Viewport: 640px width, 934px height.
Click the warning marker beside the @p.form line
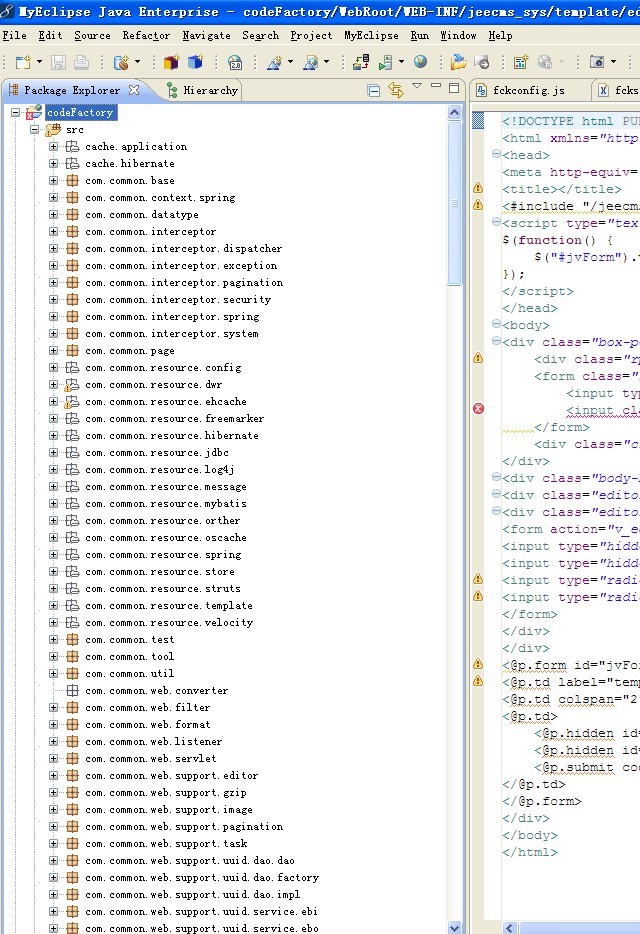point(478,664)
